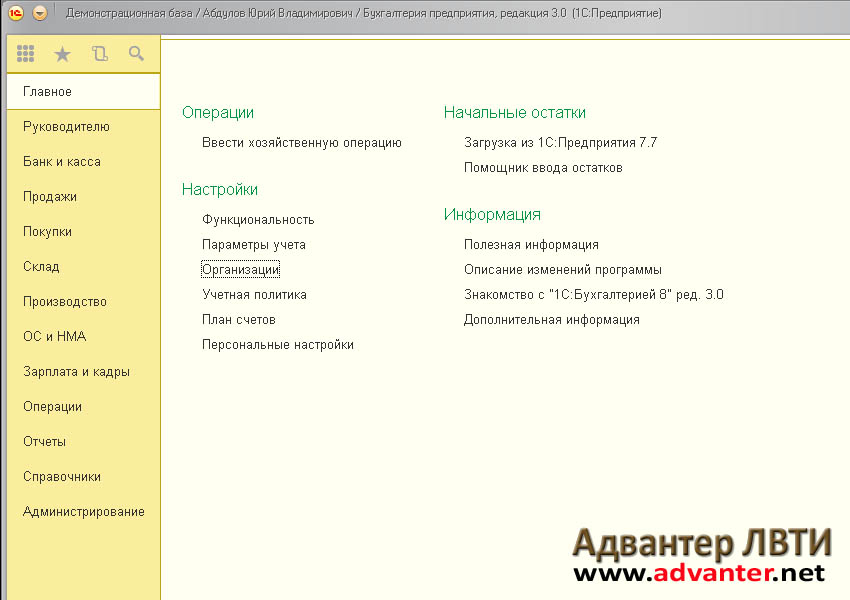Open the Руководителю section
This screenshot has height=600, width=850.
pos(83,126)
